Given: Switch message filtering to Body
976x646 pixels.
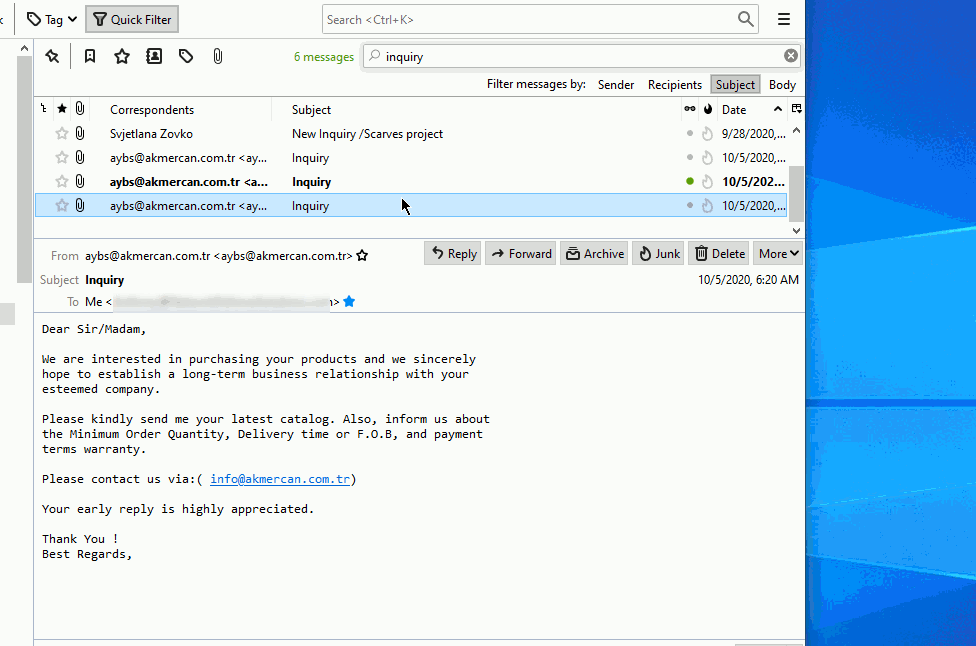Looking at the screenshot, I should tap(782, 84).
